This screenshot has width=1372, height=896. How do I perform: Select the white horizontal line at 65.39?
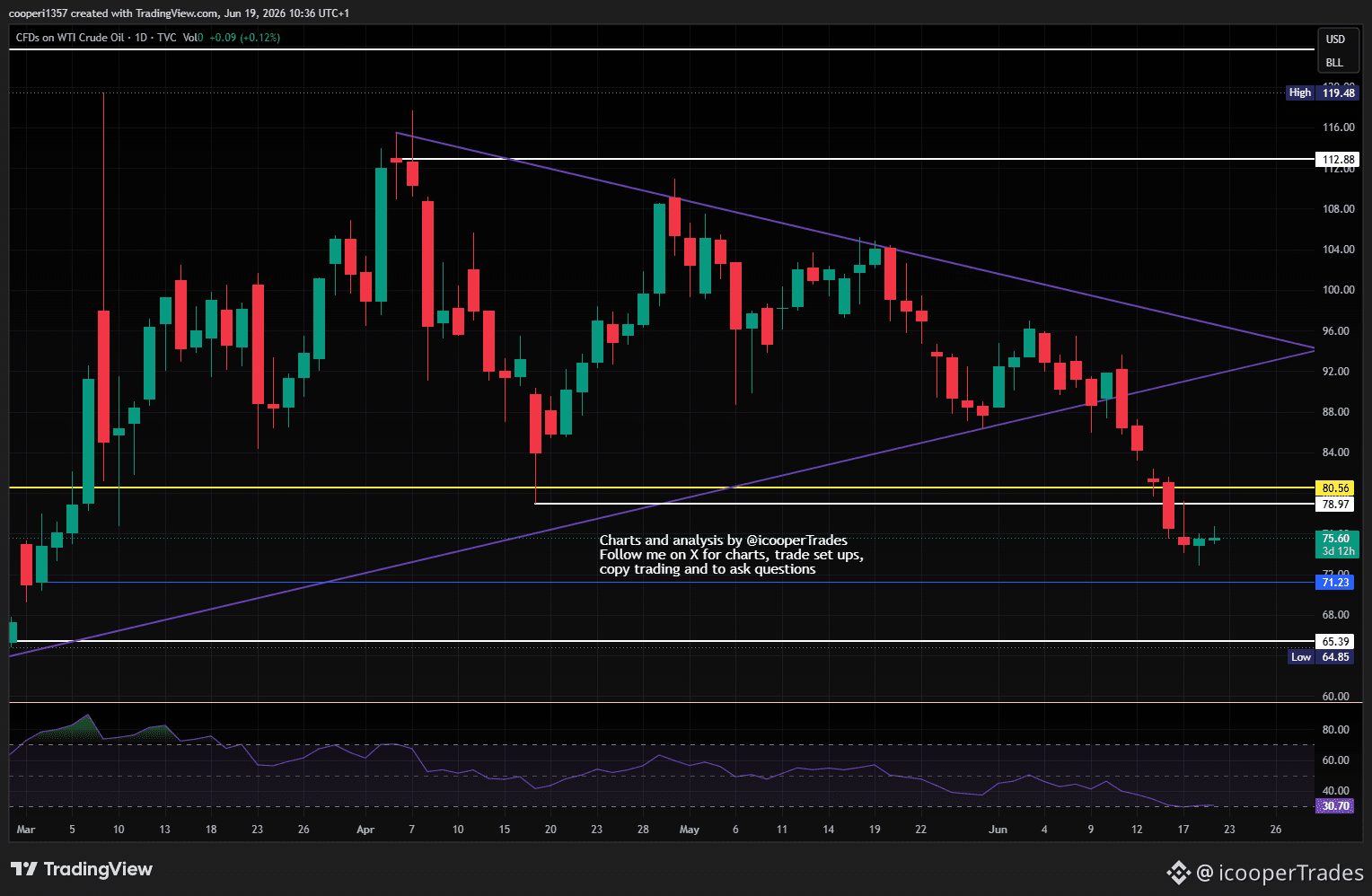coord(662,641)
